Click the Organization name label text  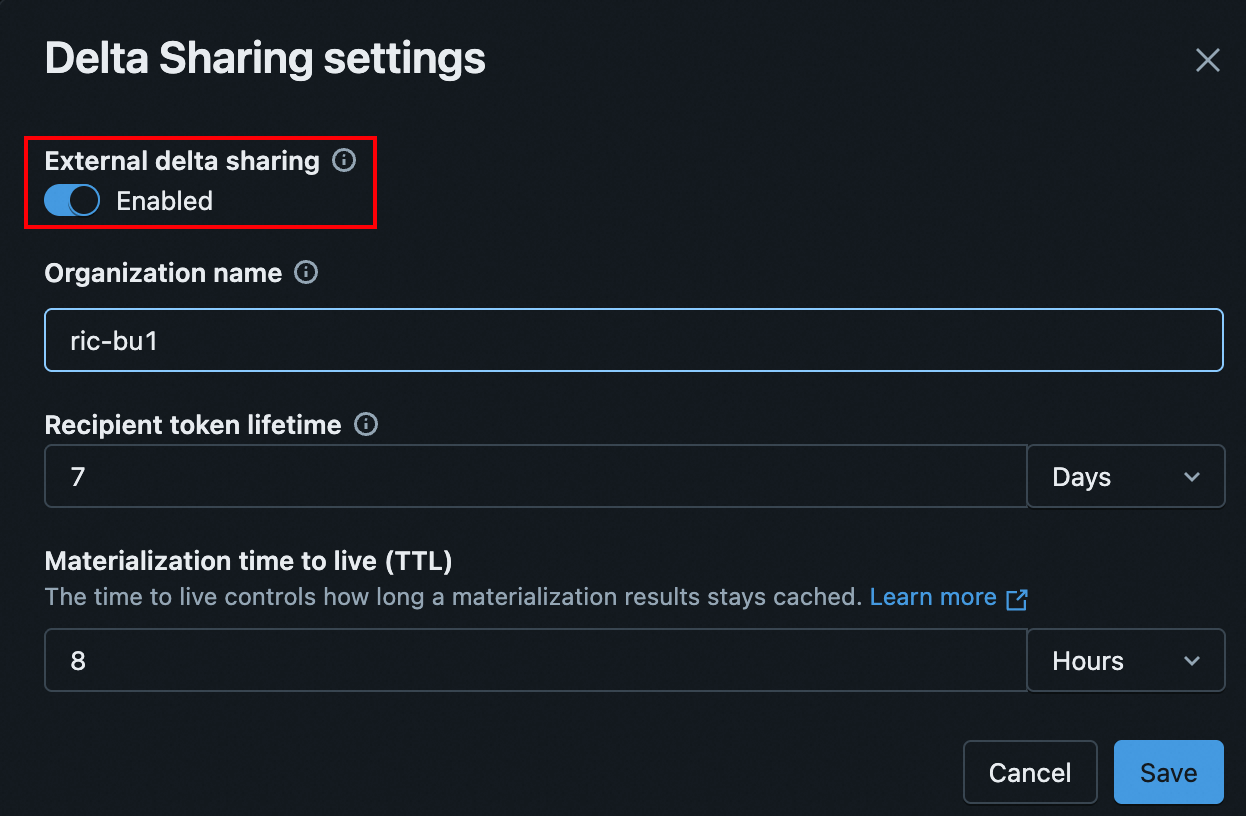163,273
